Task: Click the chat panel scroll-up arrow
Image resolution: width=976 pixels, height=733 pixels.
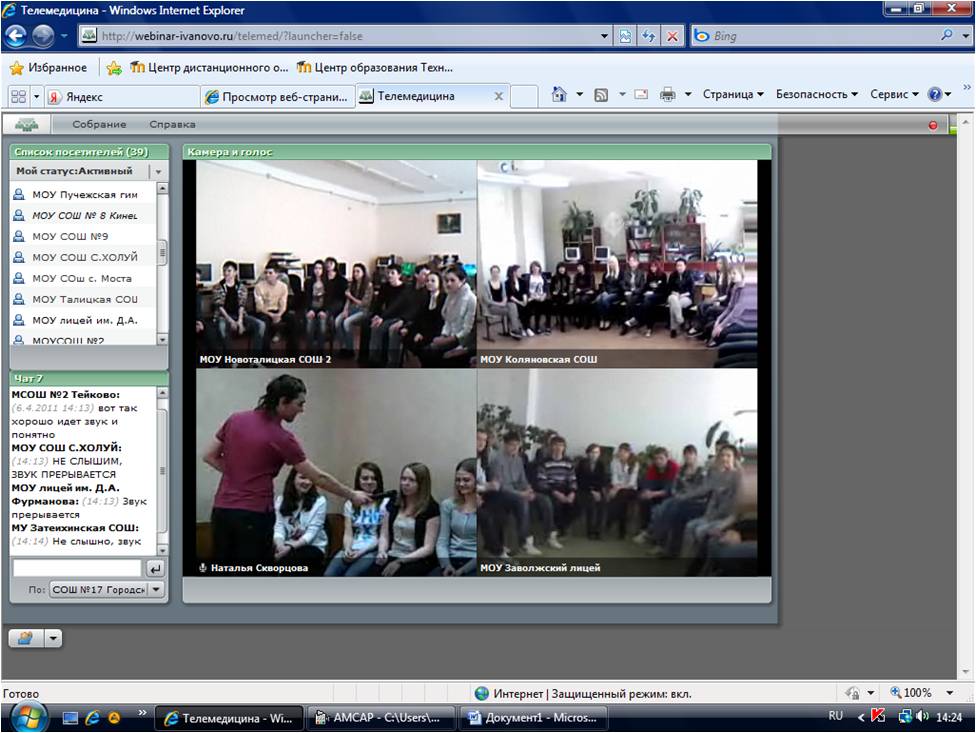Action: point(162,393)
